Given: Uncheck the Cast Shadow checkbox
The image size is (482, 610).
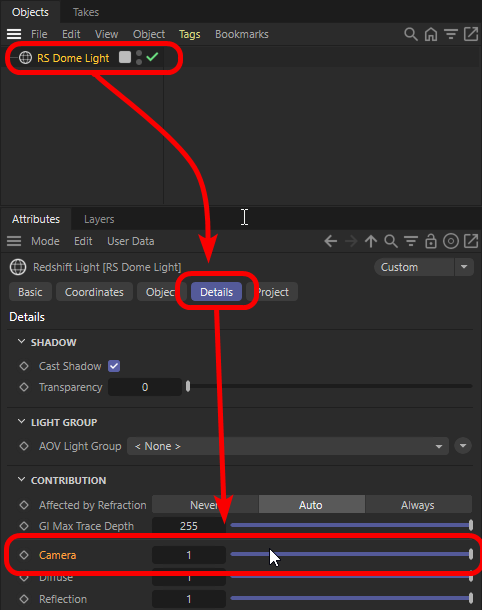Looking at the screenshot, I should (x=114, y=366).
